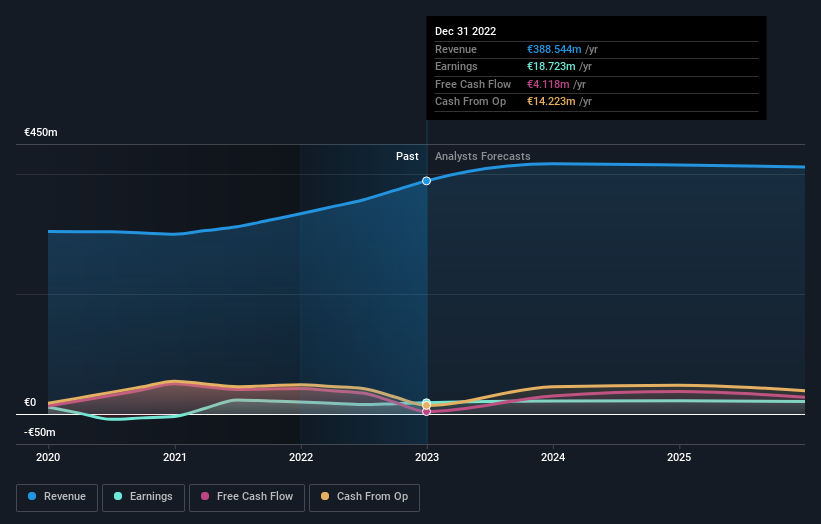821x524 pixels.
Task: Toggle the Free Cash Flow legend button
Action: [247, 497]
